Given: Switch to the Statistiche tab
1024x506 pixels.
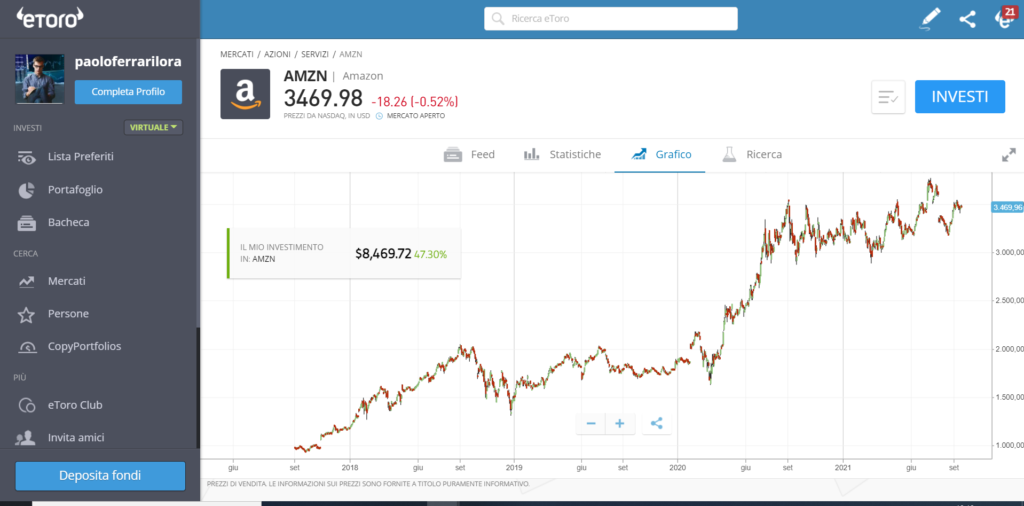Looking at the screenshot, I should pos(562,155).
